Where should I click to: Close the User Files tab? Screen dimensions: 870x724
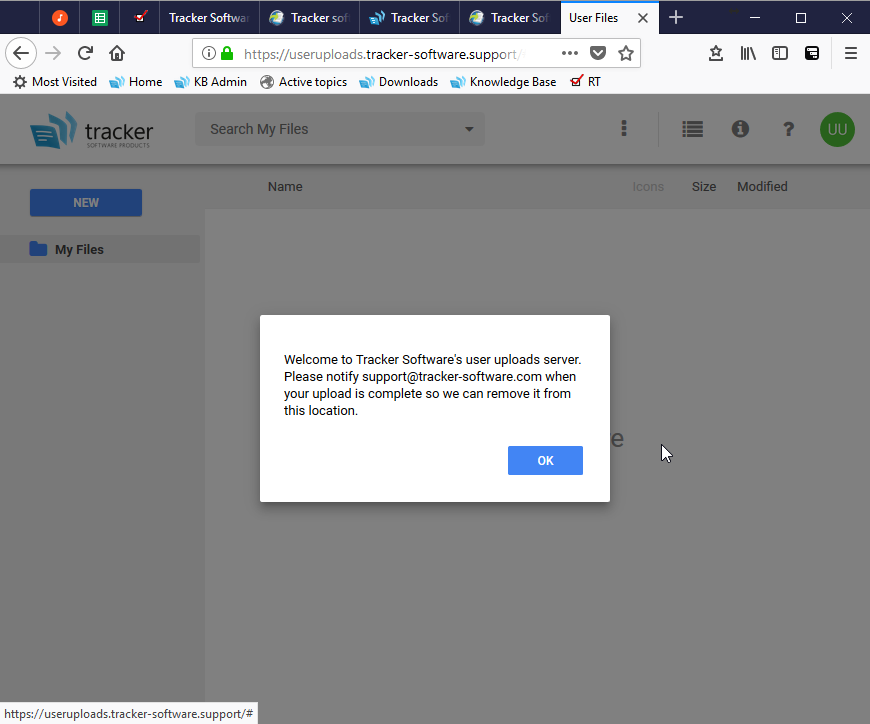coord(643,18)
